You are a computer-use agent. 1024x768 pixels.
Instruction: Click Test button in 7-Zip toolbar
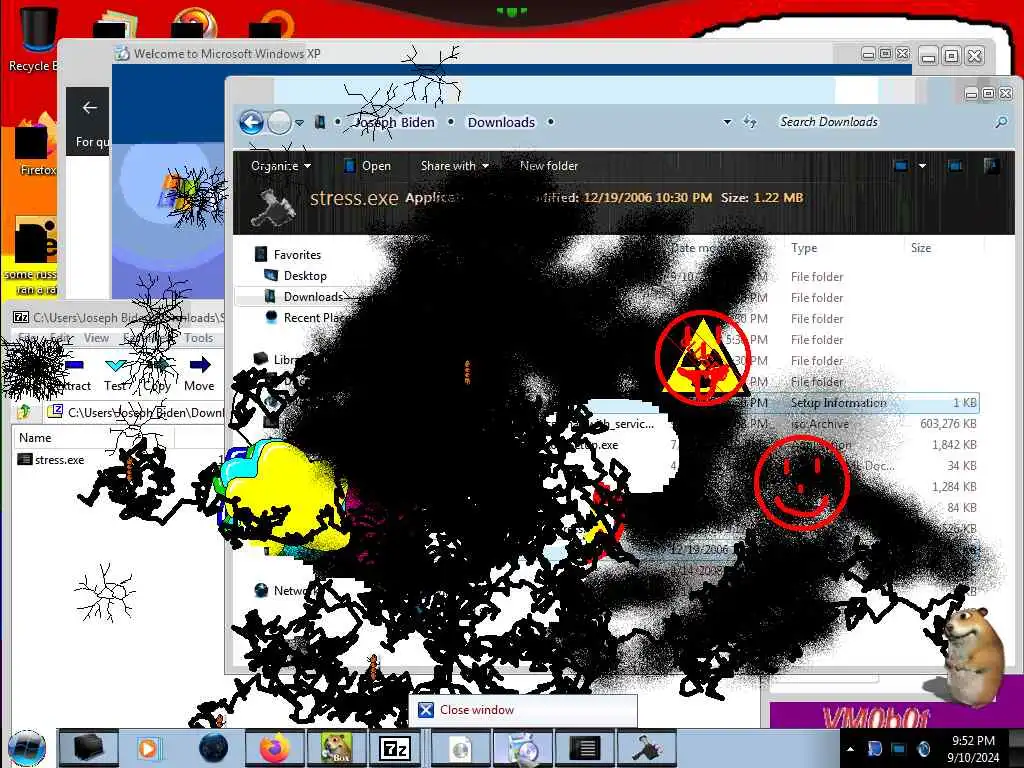pyautogui.click(x=116, y=374)
